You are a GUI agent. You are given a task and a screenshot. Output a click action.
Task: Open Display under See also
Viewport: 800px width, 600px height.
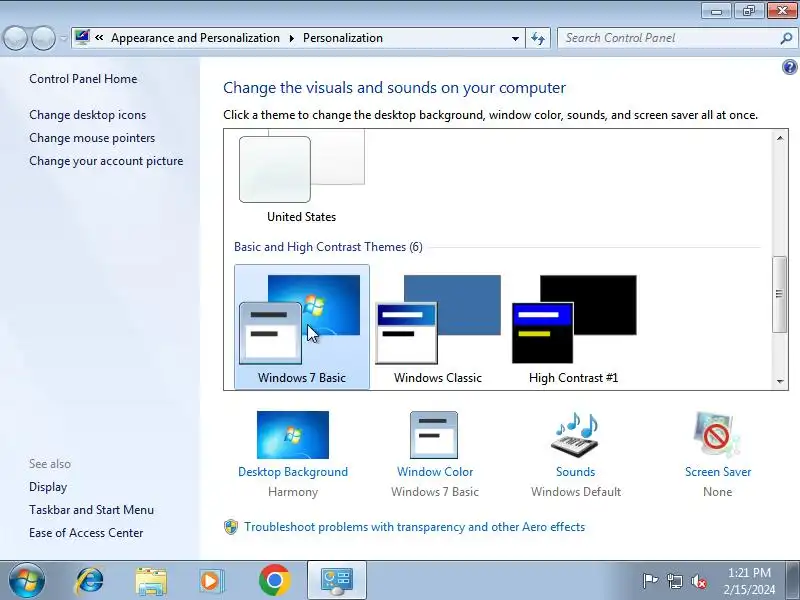(48, 487)
